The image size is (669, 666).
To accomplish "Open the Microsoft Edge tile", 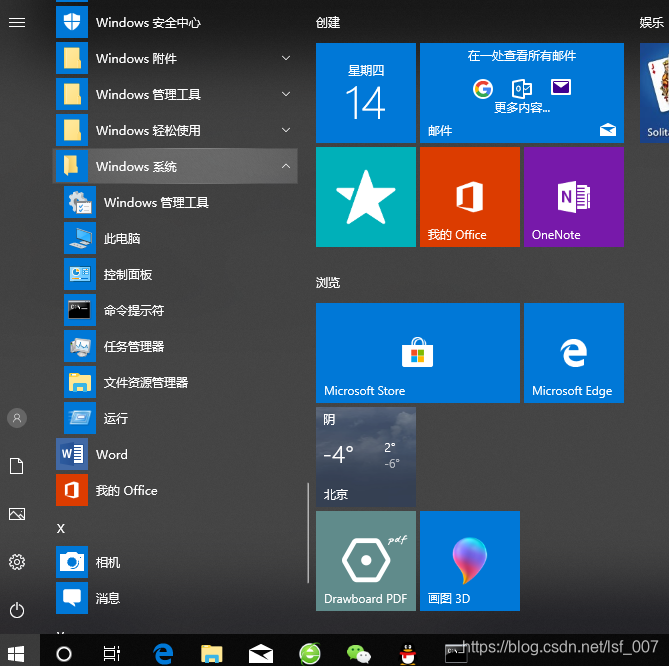I will point(574,353).
